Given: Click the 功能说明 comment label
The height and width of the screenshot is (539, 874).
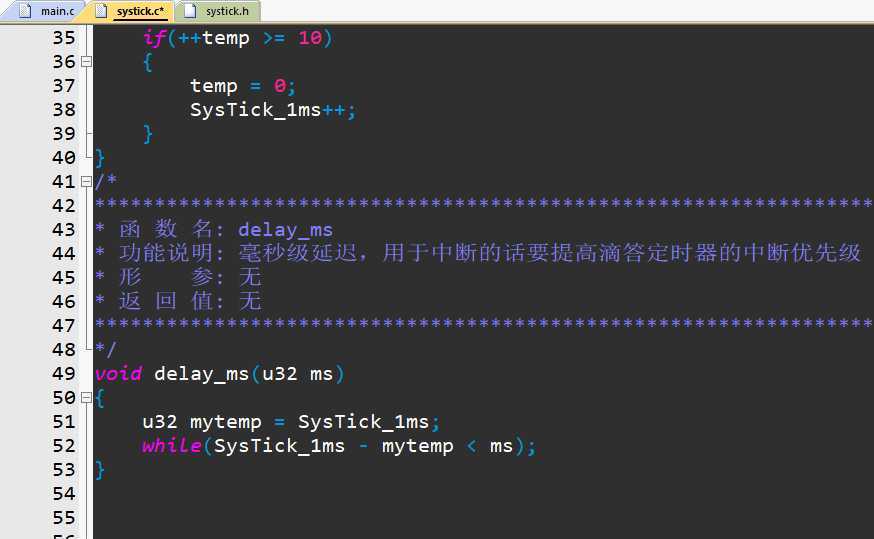Looking at the screenshot, I should pos(166,253).
